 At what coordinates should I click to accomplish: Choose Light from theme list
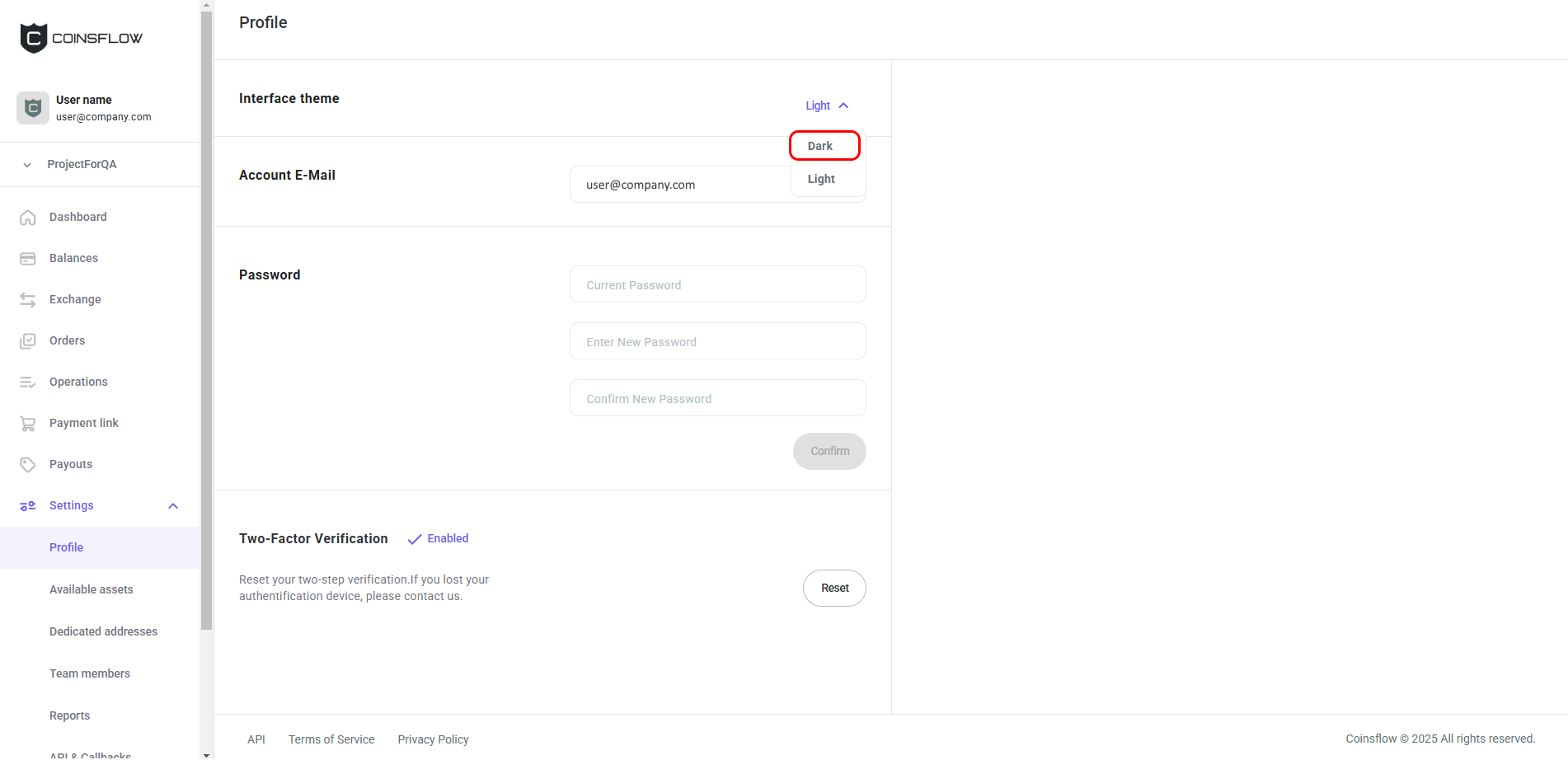(x=822, y=179)
